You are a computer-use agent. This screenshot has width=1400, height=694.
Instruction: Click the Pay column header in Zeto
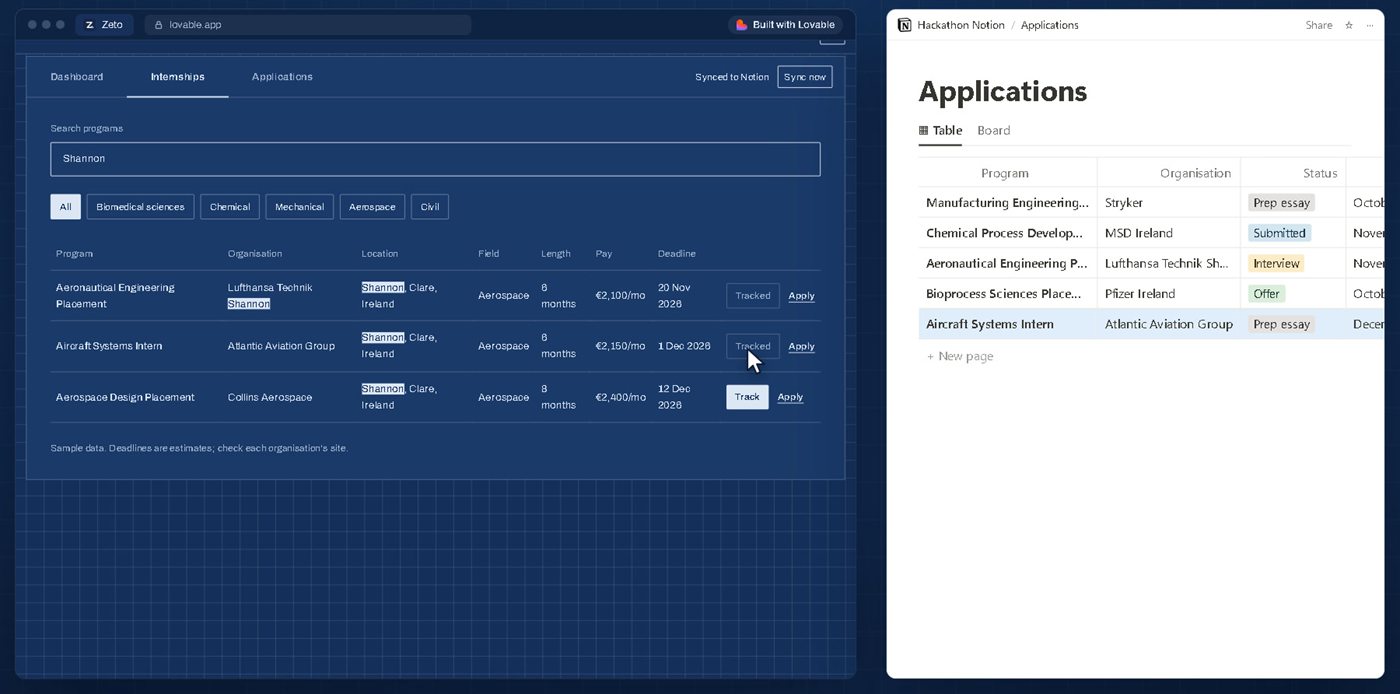coord(603,254)
